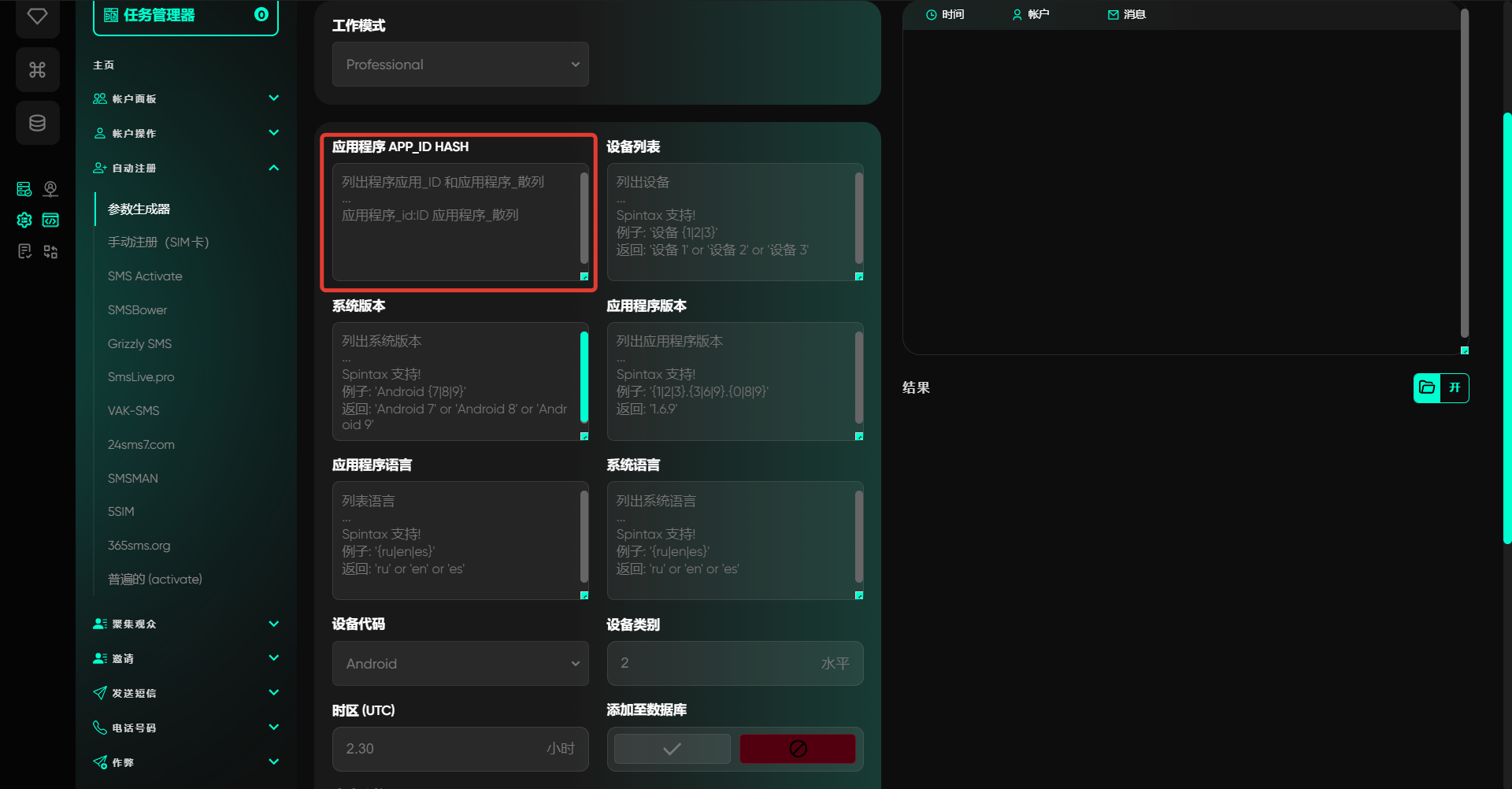Toggle the 开 results switch
Viewport: 1512px width, 789px height.
[x=1455, y=387]
